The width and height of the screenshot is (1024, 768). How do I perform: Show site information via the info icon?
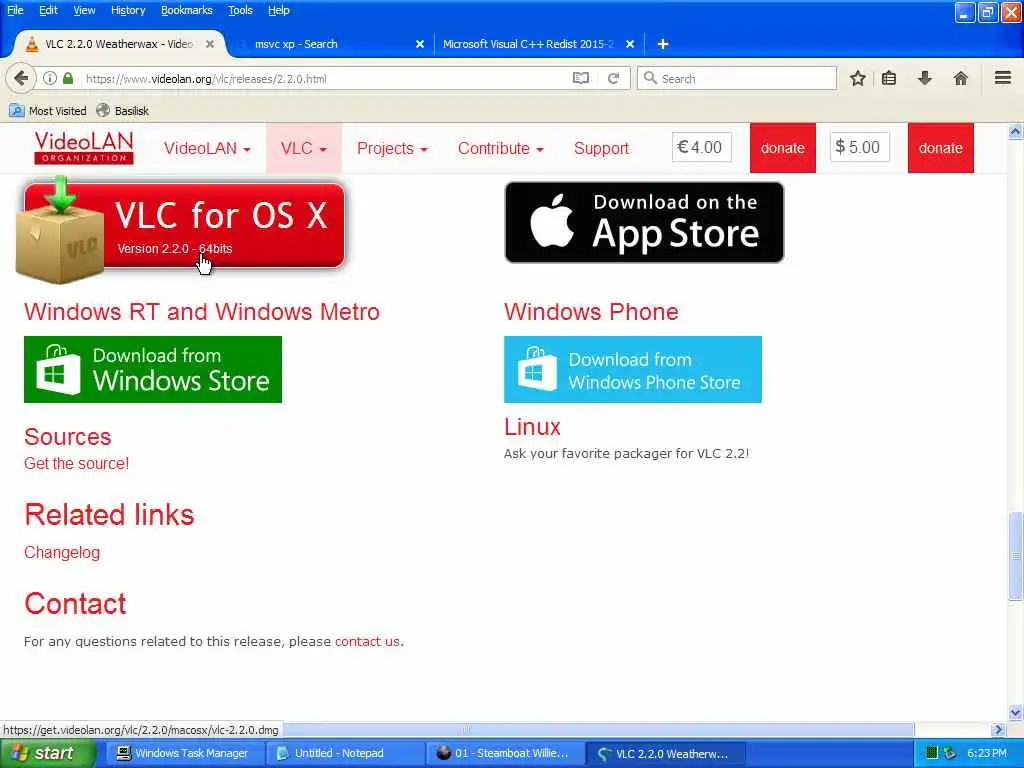tap(50, 78)
